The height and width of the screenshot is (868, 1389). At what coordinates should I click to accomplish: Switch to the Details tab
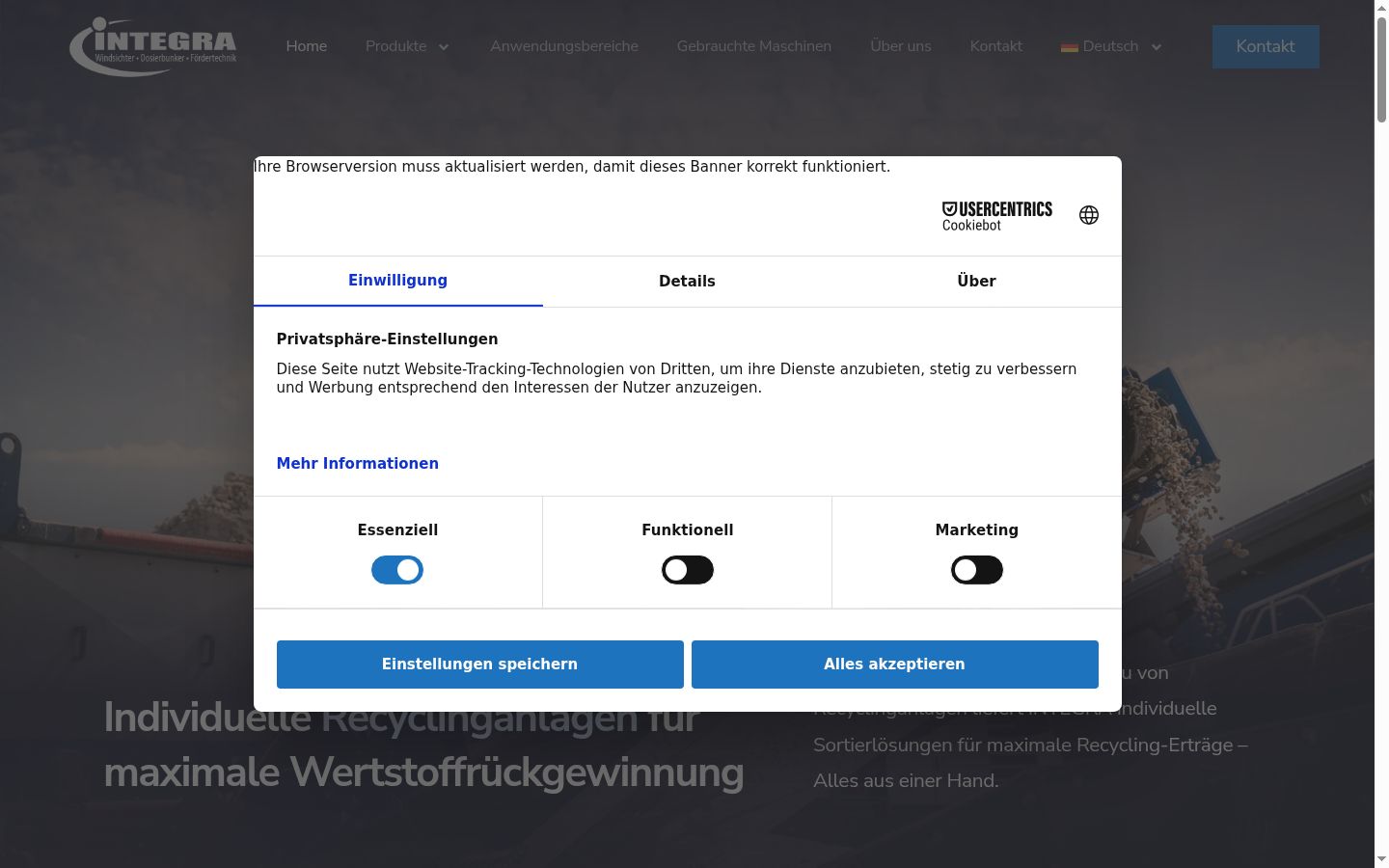pos(687,281)
